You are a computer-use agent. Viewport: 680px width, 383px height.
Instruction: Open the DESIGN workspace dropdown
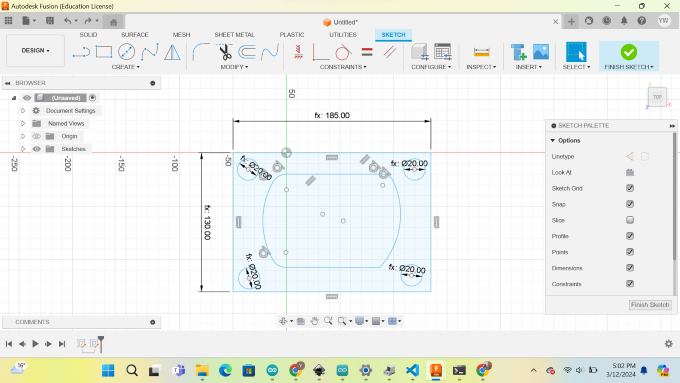36,50
